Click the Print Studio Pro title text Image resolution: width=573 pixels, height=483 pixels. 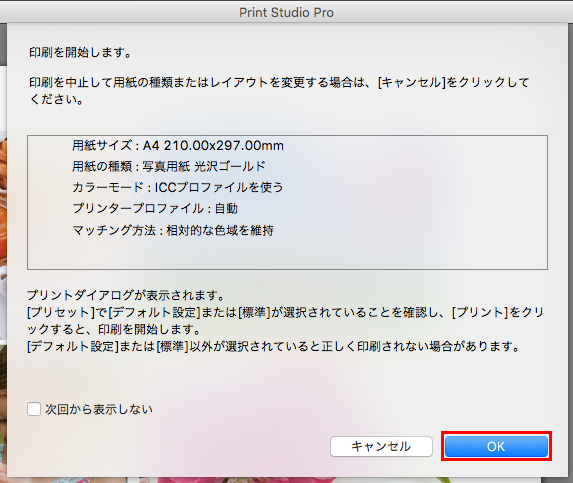click(x=286, y=12)
